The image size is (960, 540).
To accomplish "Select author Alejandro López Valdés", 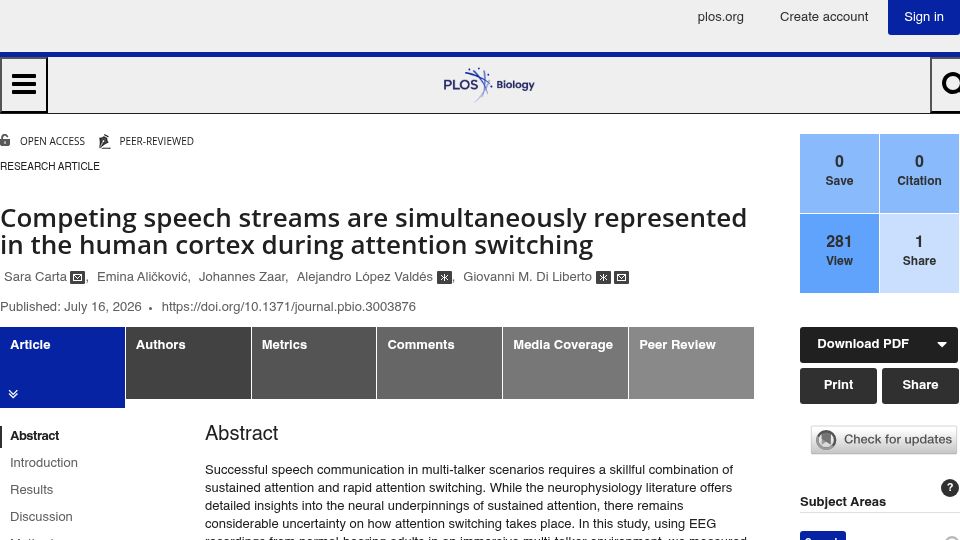I will [x=365, y=277].
